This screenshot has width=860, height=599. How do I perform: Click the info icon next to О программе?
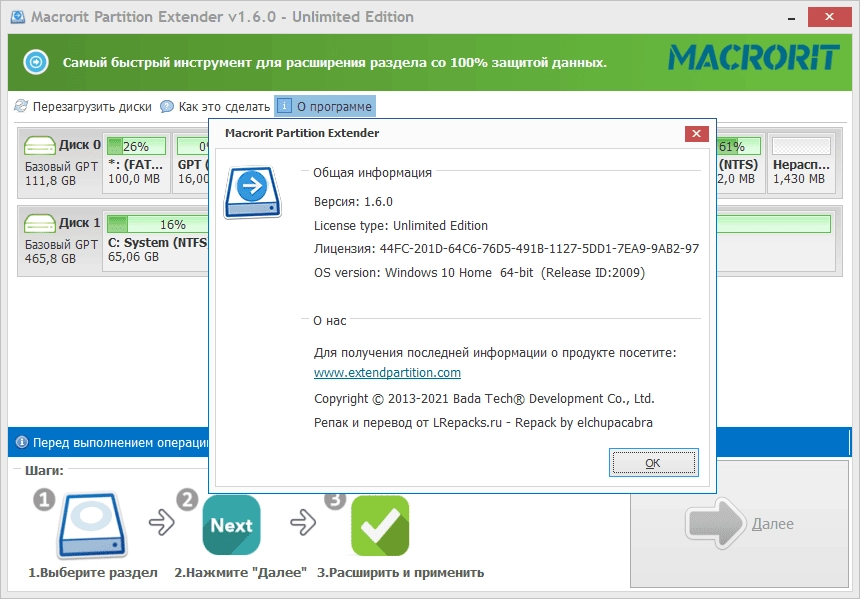(284, 105)
